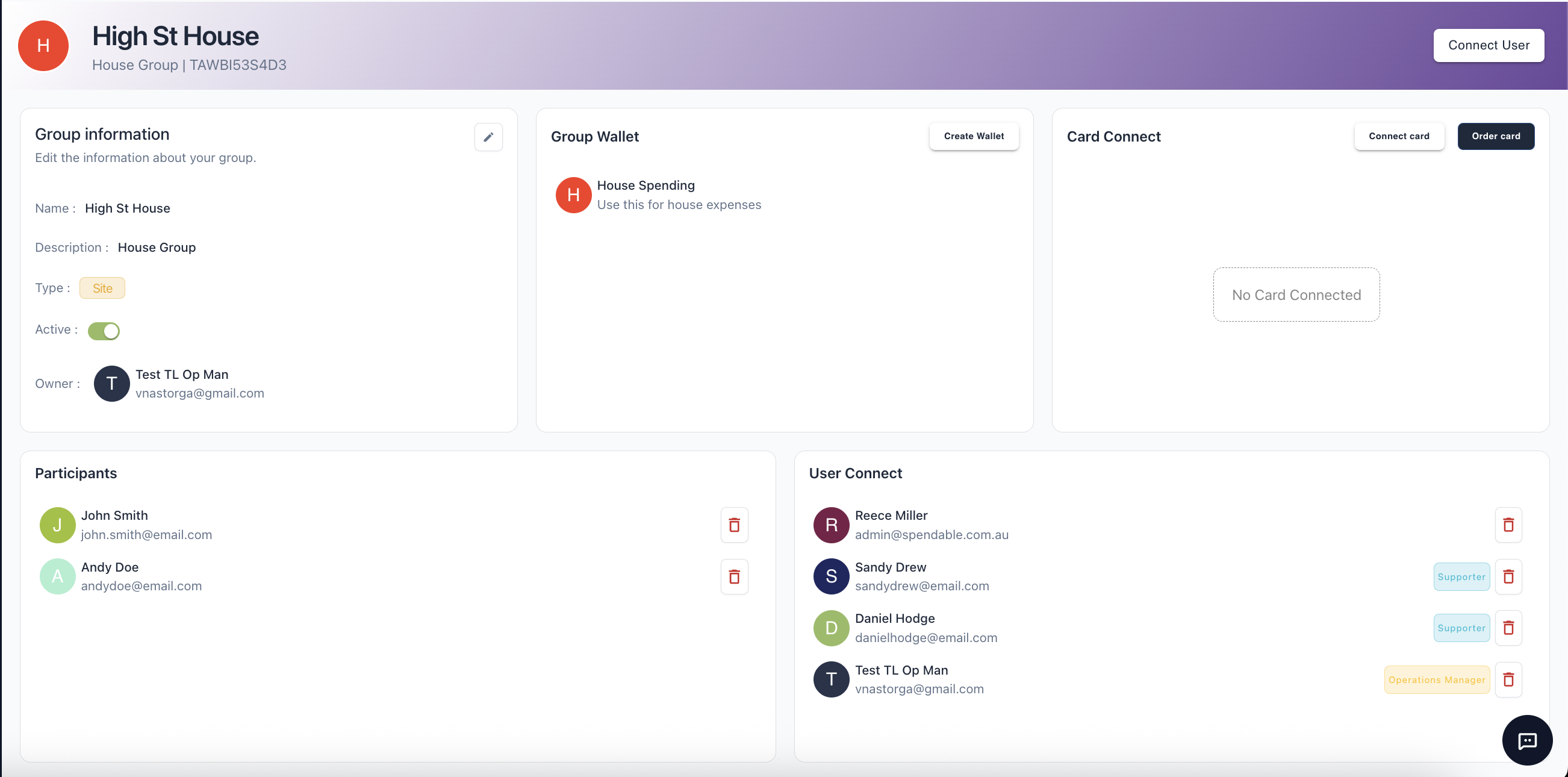Remove Andy Doe from Participants
The height and width of the screenshot is (777, 1568).
click(x=734, y=576)
